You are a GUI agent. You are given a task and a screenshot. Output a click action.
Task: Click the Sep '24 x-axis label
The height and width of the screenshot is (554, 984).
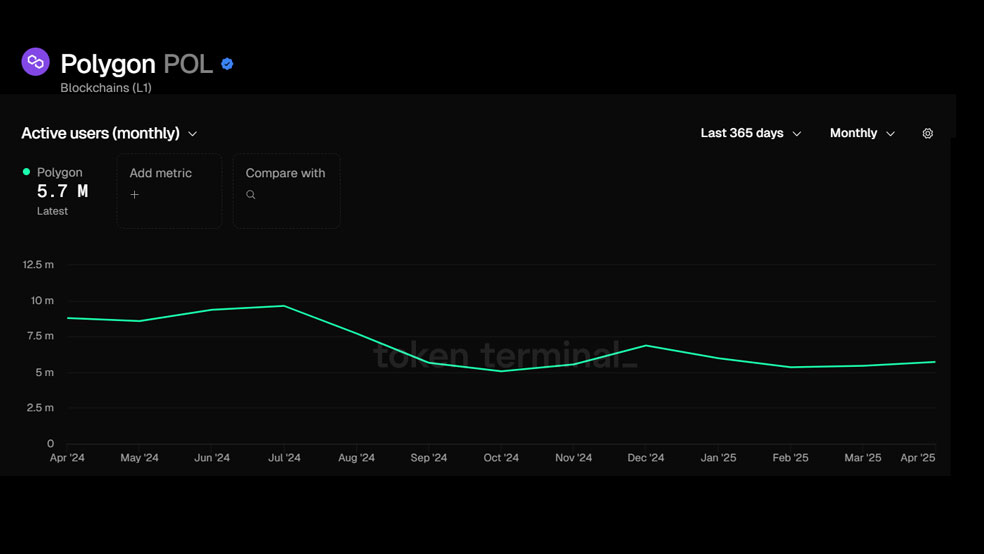click(x=429, y=458)
